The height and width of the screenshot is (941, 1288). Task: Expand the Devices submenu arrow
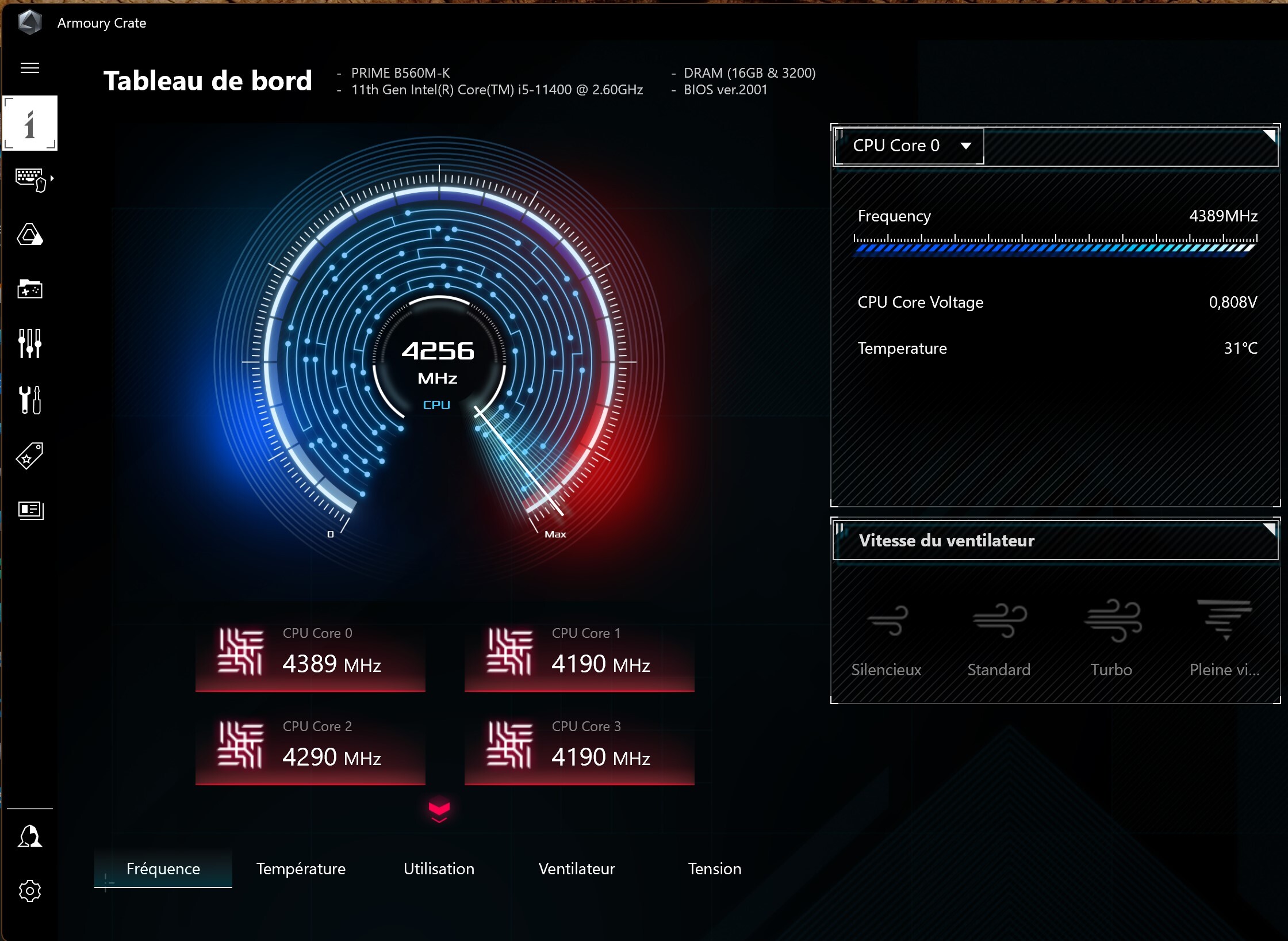(x=52, y=178)
